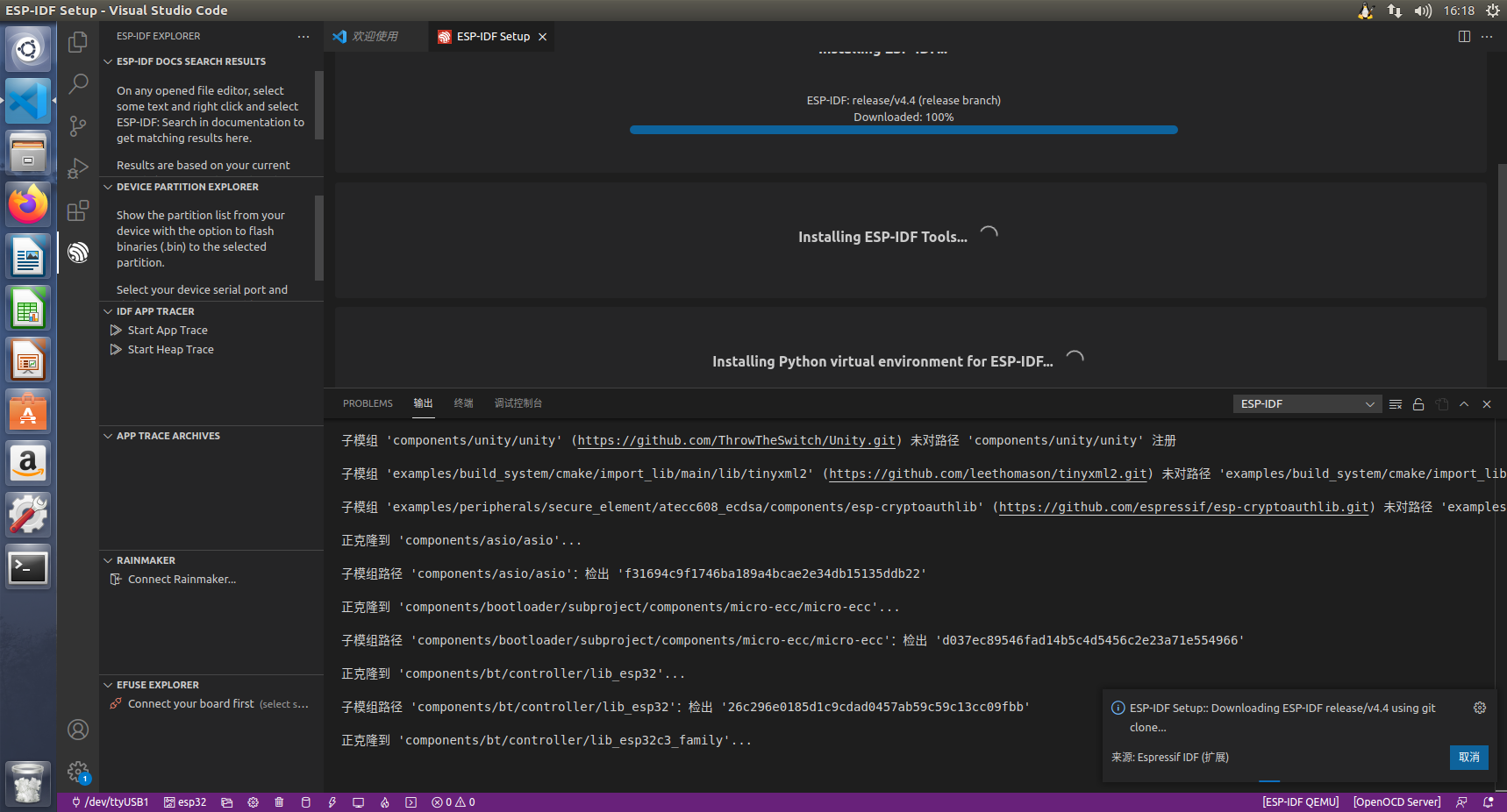Open the esp-cryptoauthlib.git GitHub link
1507x812 pixels.
tap(1184, 507)
